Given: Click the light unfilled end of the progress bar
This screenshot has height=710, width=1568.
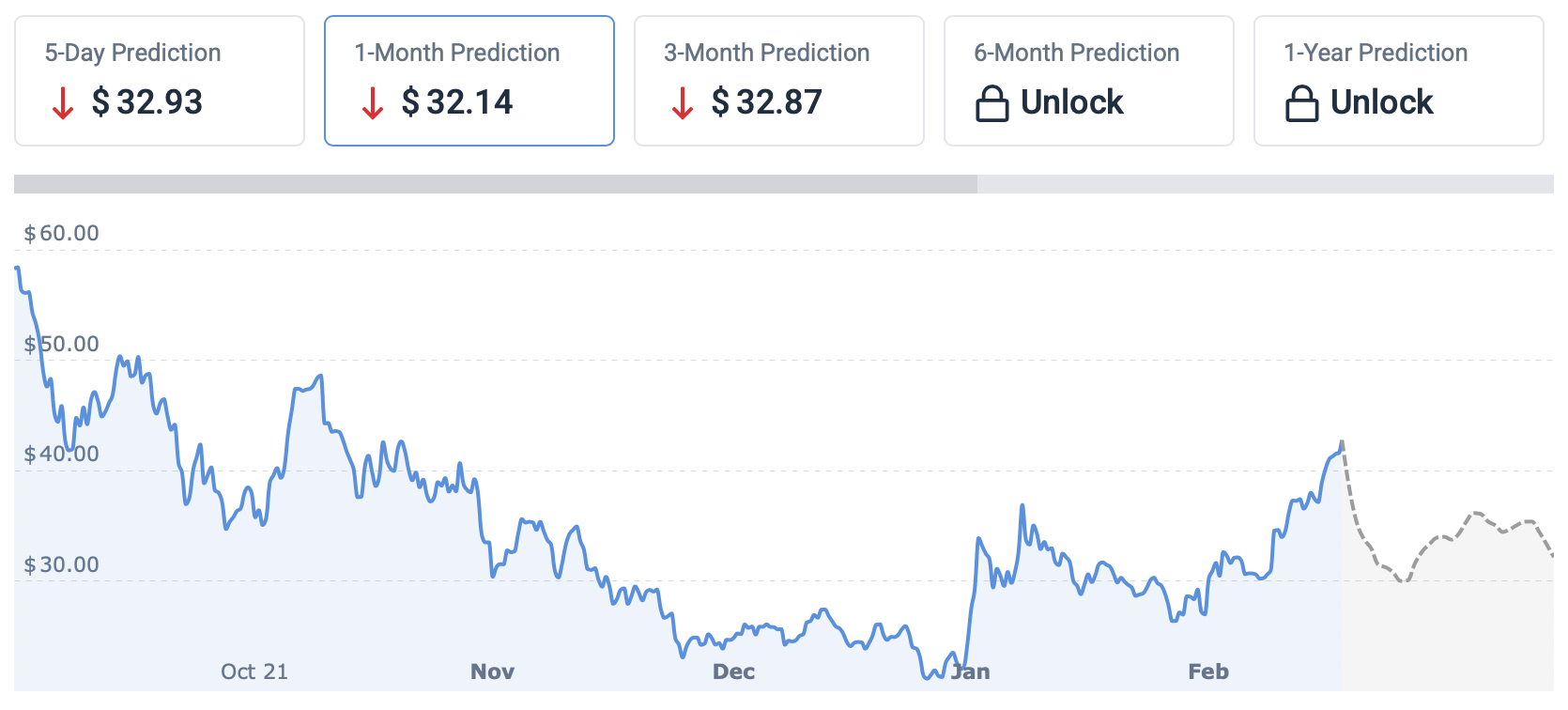Looking at the screenshot, I should 1265,184.
